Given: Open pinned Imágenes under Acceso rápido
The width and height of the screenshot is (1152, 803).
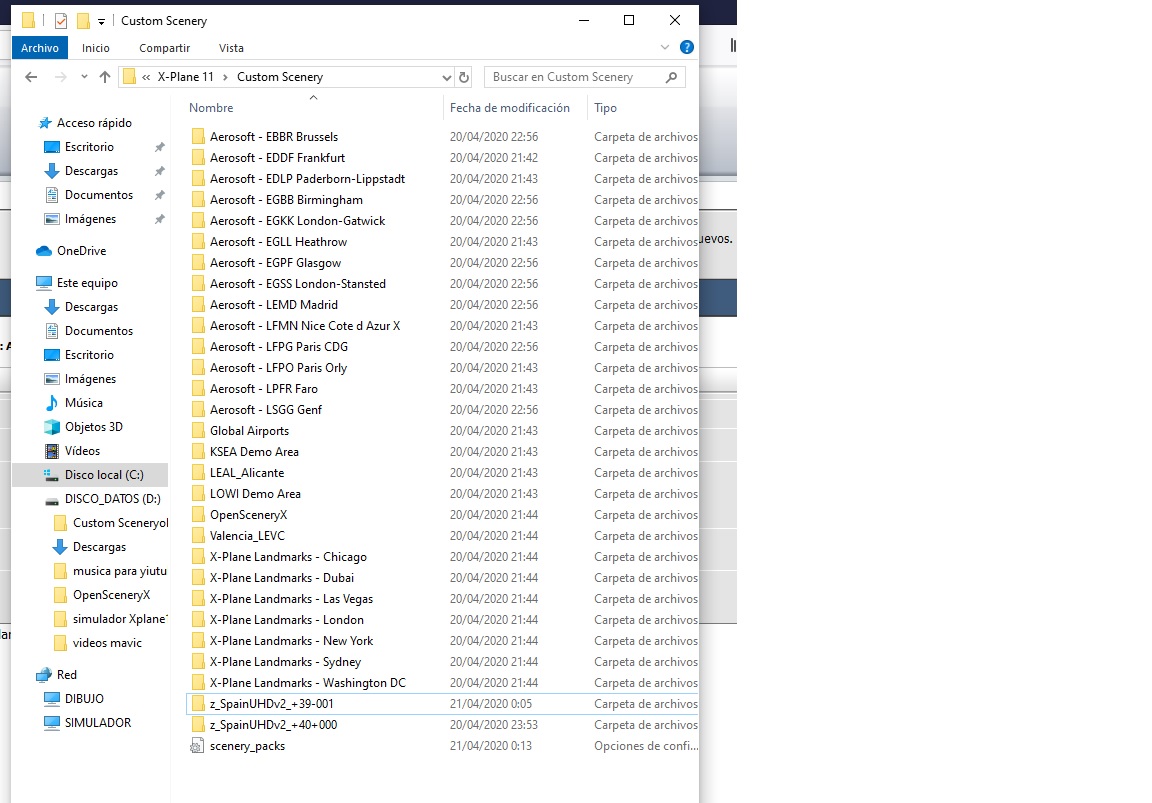Looking at the screenshot, I should tap(90, 219).
